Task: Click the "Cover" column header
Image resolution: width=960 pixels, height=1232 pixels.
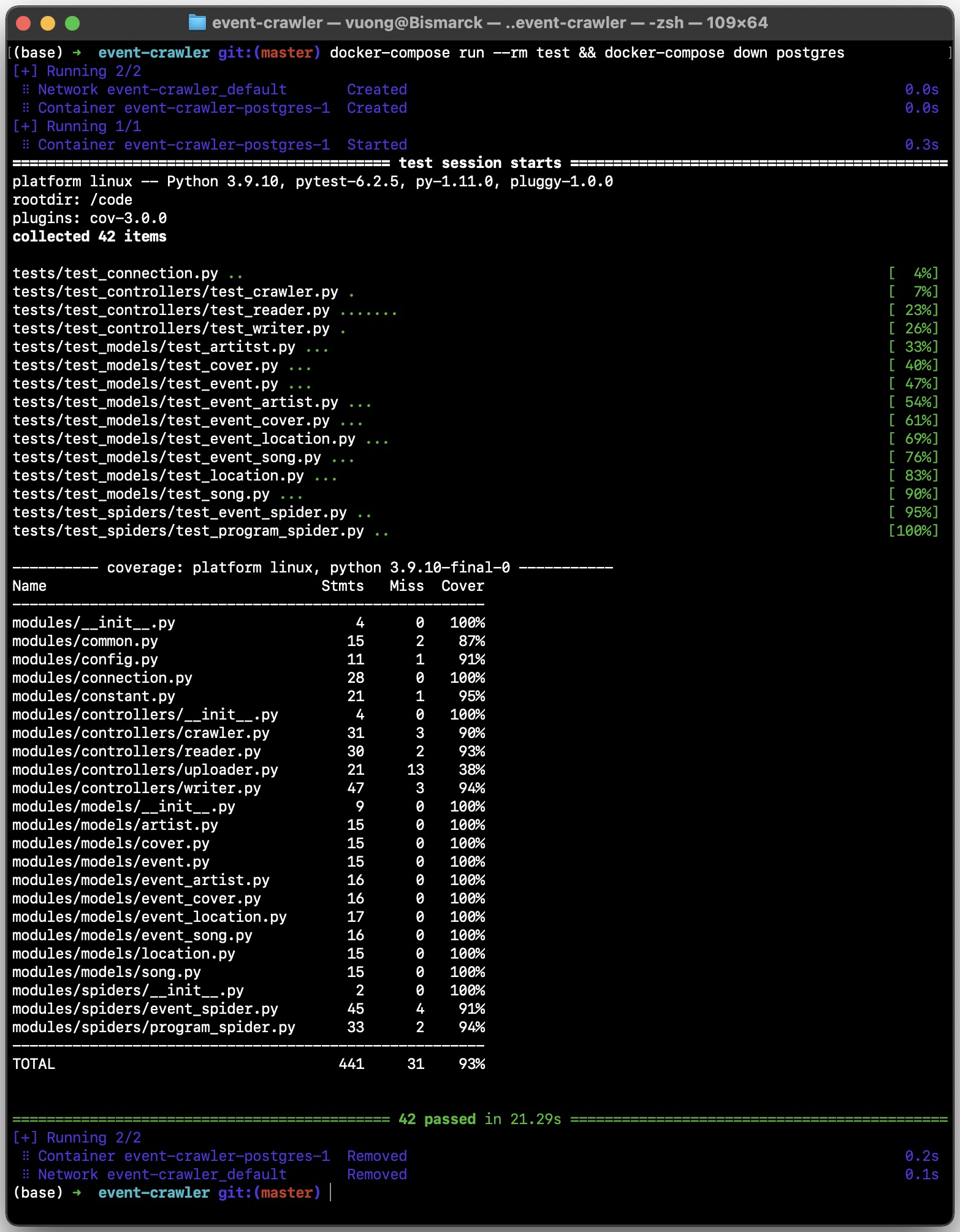Action: (463, 586)
